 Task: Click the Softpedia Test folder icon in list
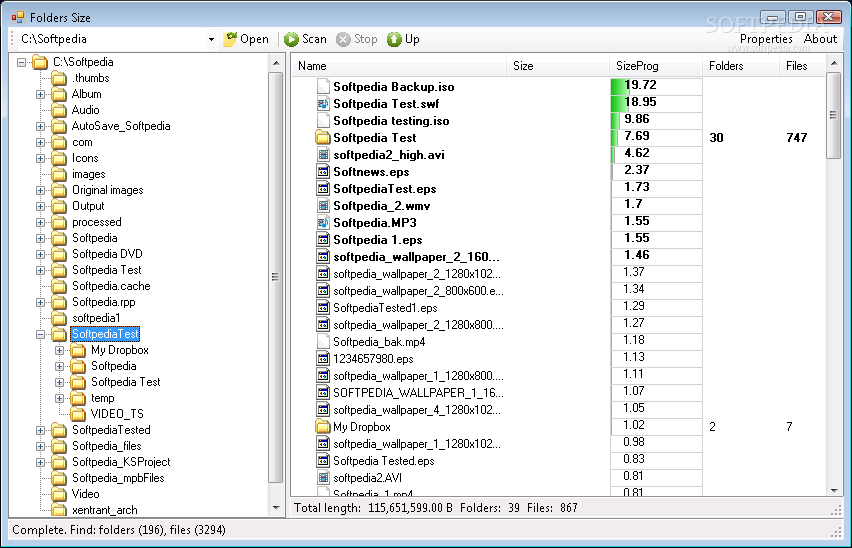(x=323, y=137)
